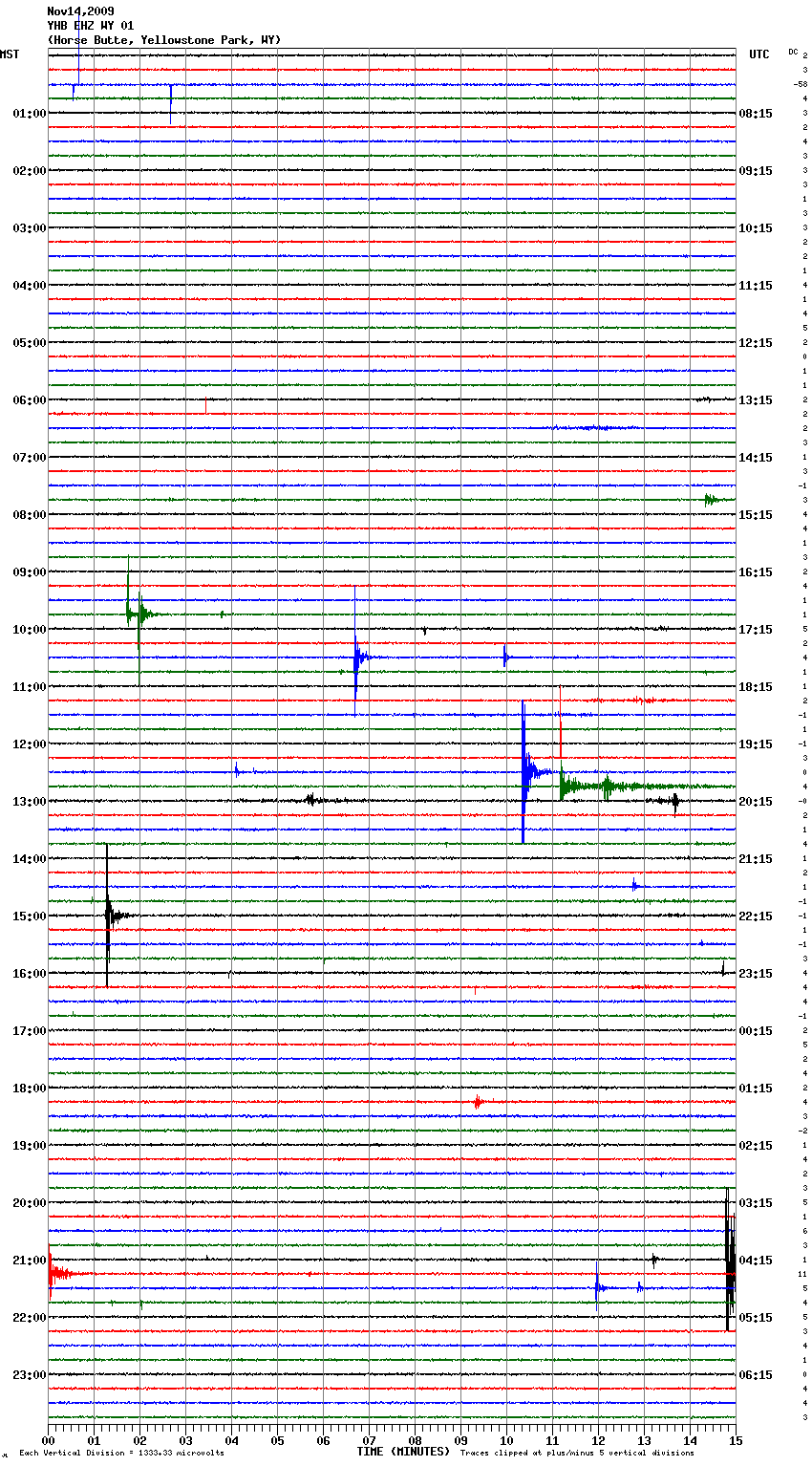Image resolution: width=812 pixels, height=1466 pixels.
Task: Click the "MST" column header
Action: click(x=10, y=54)
